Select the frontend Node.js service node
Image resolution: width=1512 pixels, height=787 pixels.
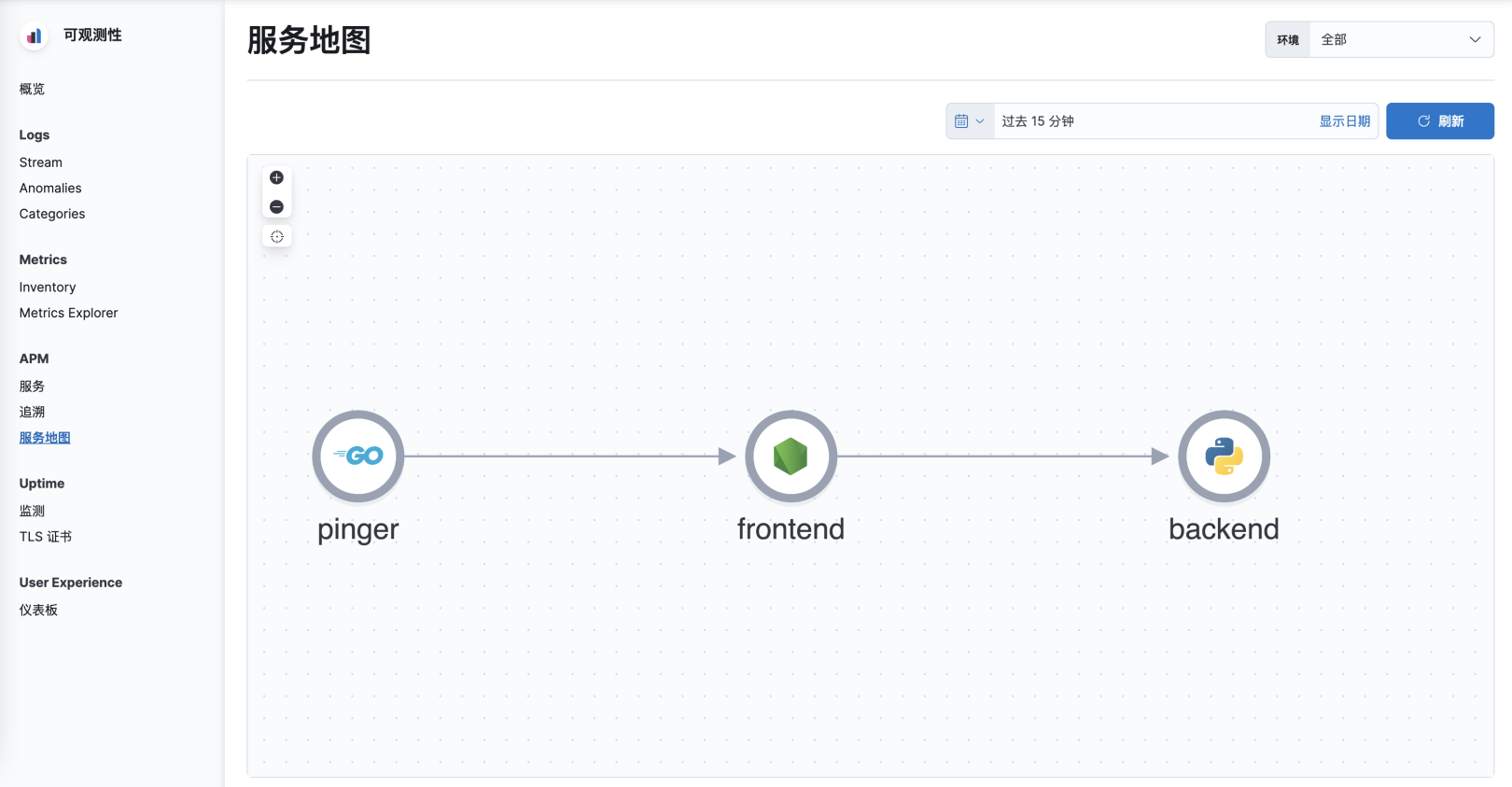click(x=791, y=457)
